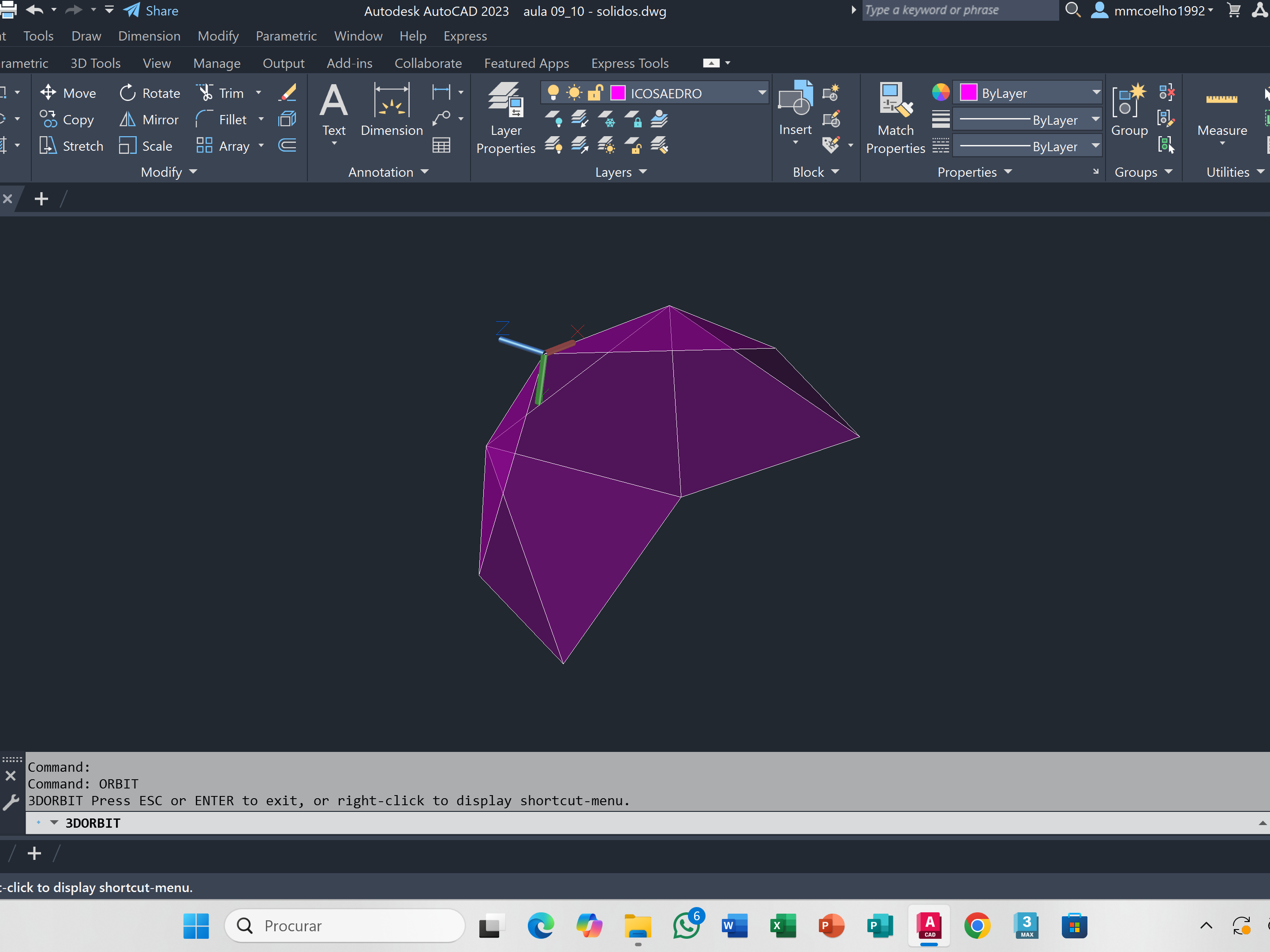The width and height of the screenshot is (1270, 952).
Task: Click the magenta ICOSAEDRO layer color swatch
Action: pos(618,93)
